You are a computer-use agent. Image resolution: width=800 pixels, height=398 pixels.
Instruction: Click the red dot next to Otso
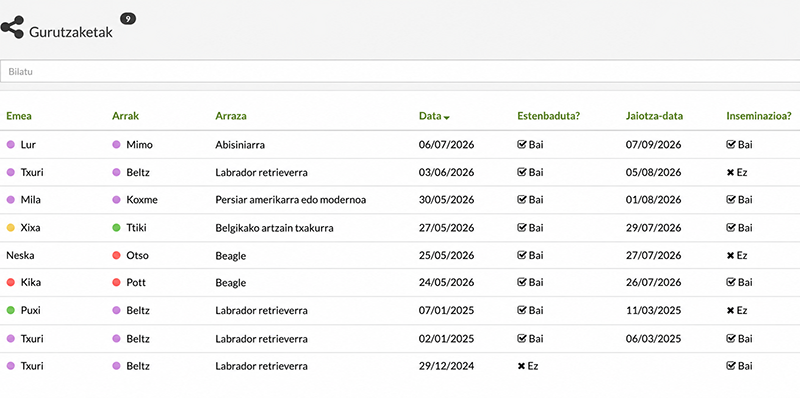coord(116,255)
